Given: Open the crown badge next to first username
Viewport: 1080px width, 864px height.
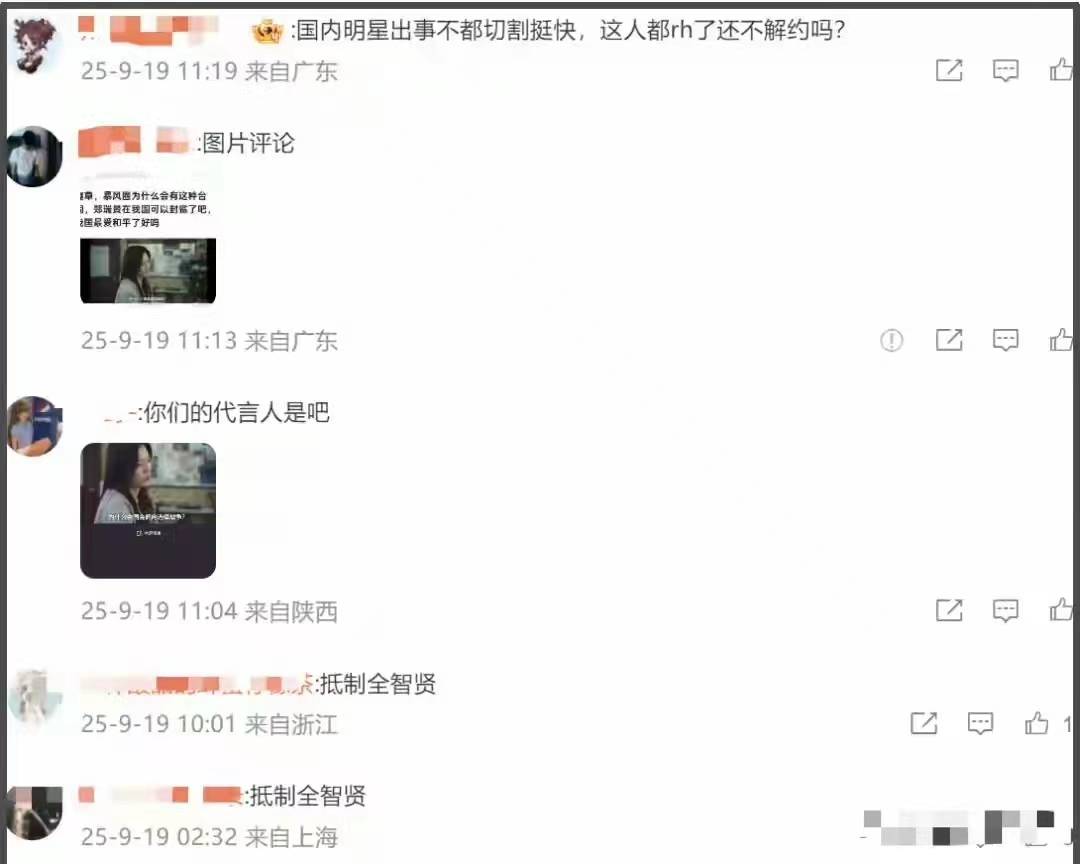Looking at the screenshot, I should coord(267,32).
